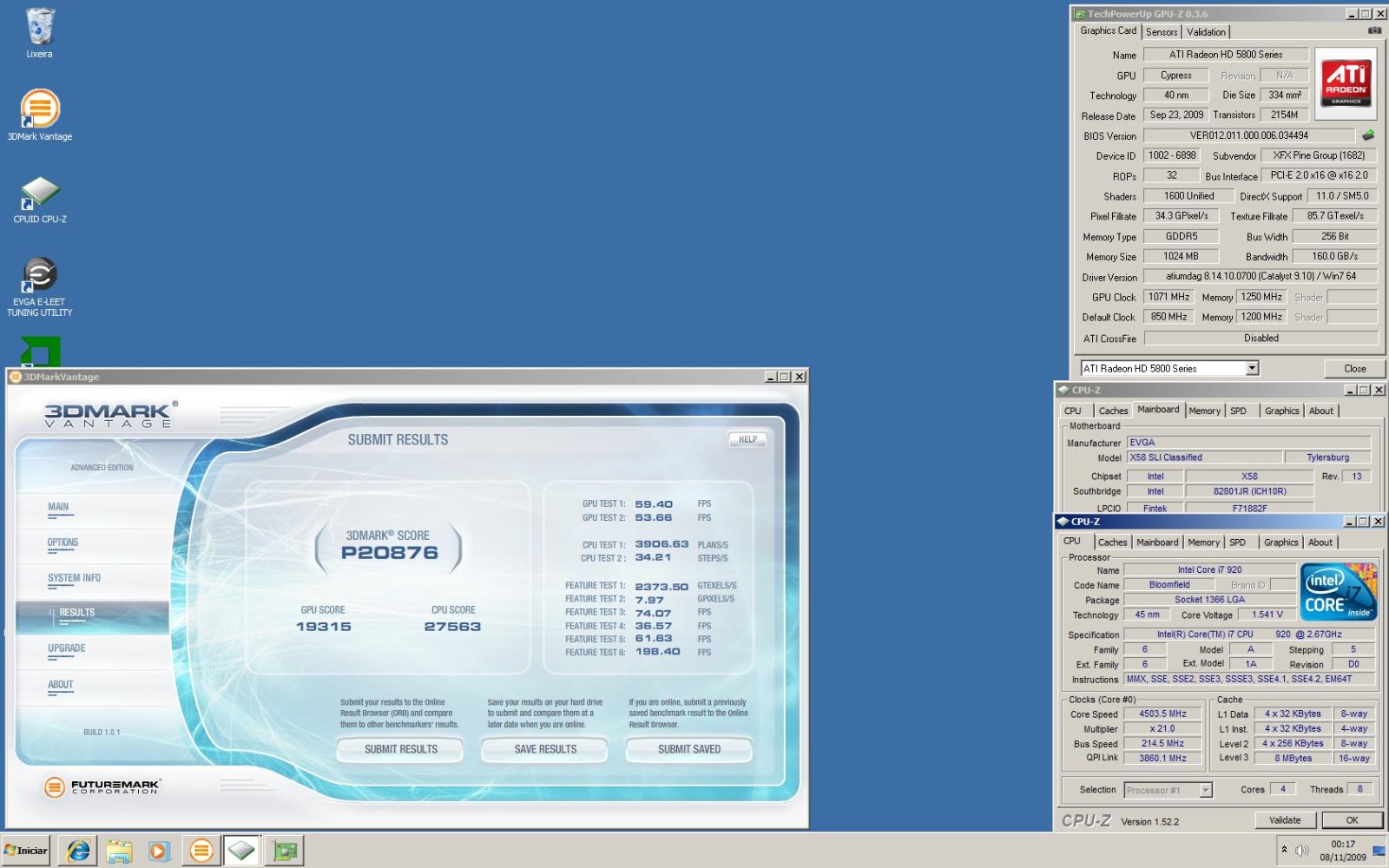Click the CPU-Z OK button
Viewport: 1389px width, 868px height.
[x=1352, y=820]
